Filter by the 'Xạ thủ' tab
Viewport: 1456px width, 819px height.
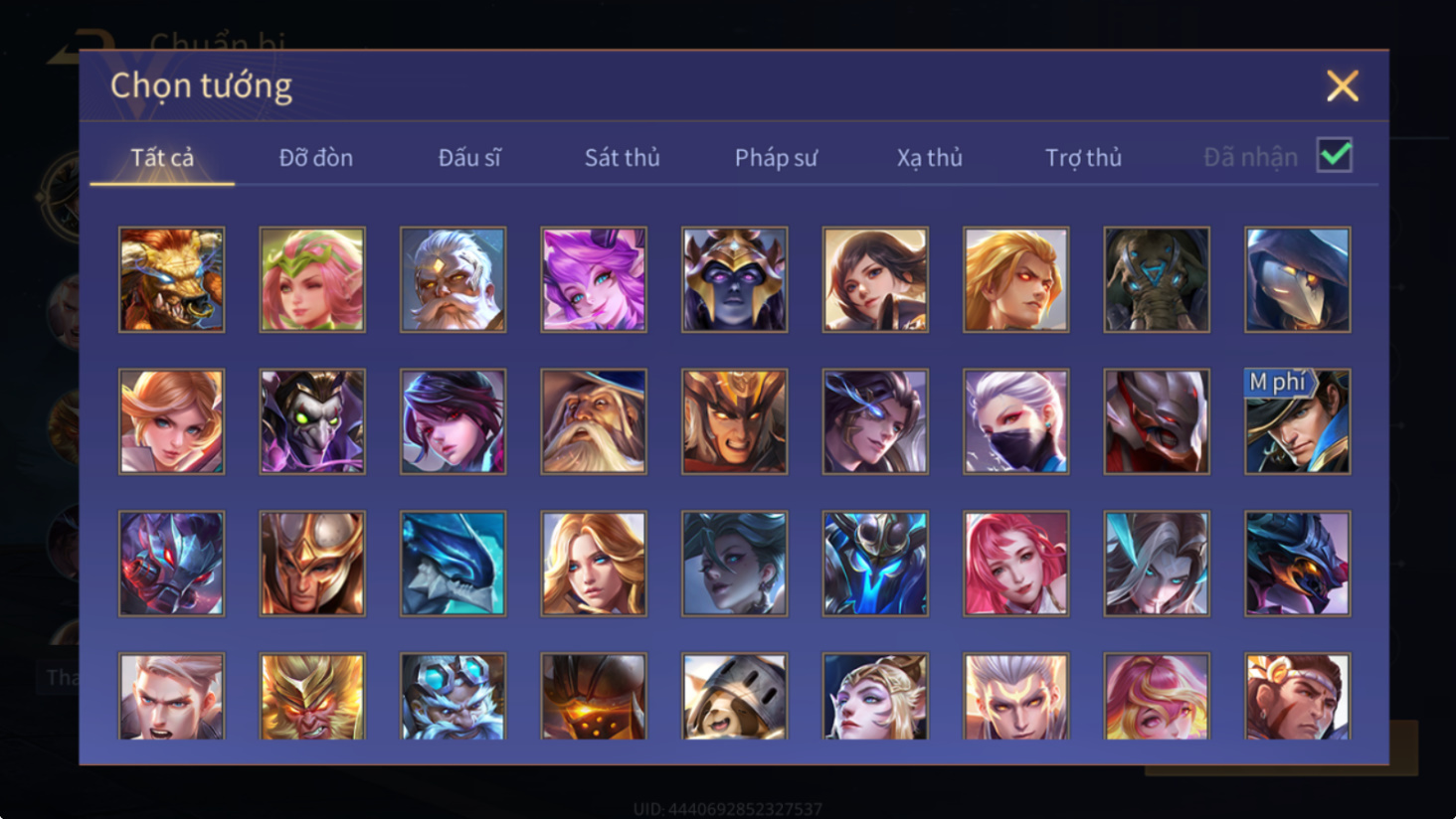coord(929,157)
